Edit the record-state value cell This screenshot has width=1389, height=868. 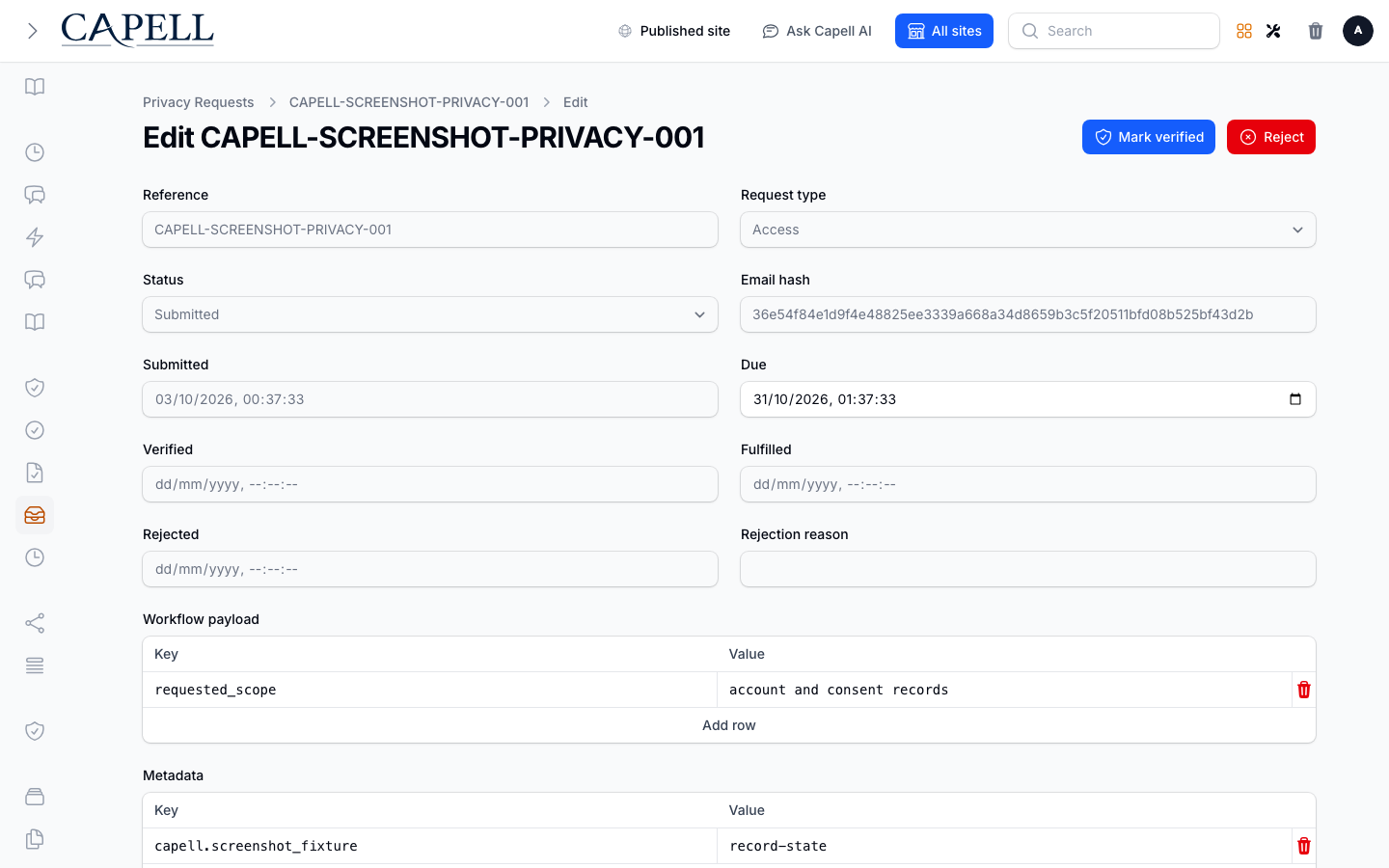pos(1004,846)
